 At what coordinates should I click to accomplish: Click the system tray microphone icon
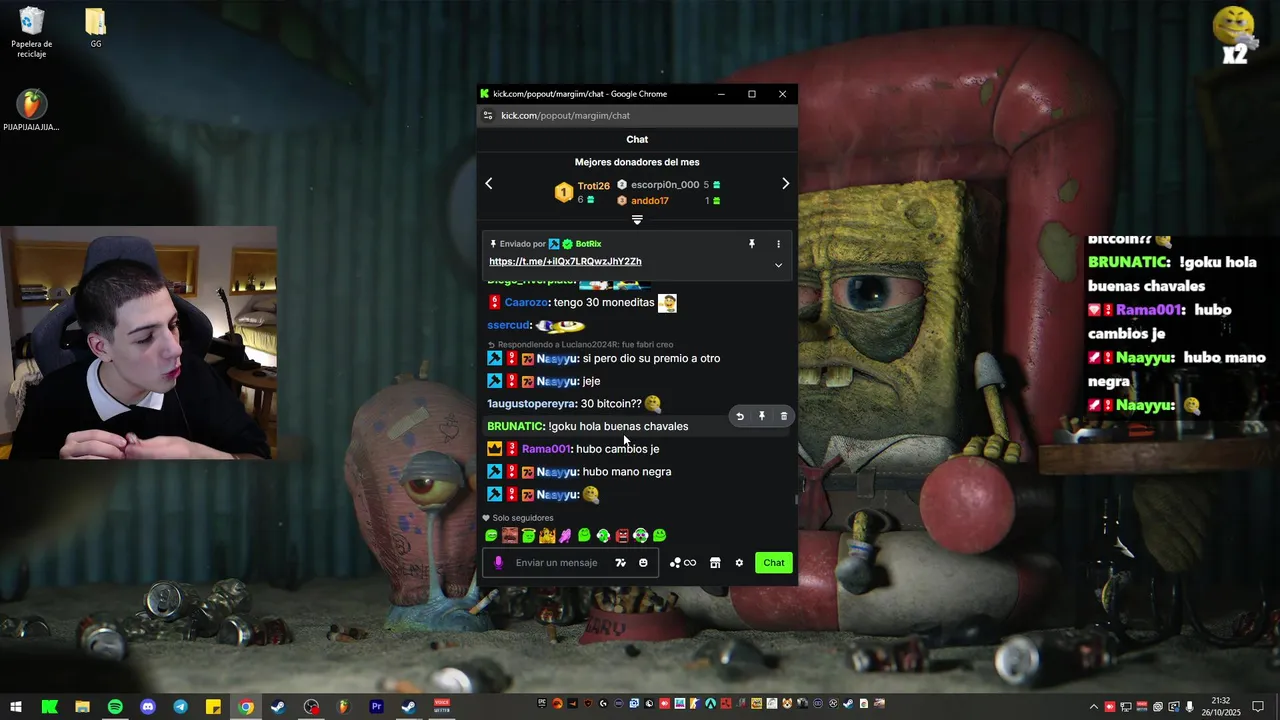tap(1190, 707)
